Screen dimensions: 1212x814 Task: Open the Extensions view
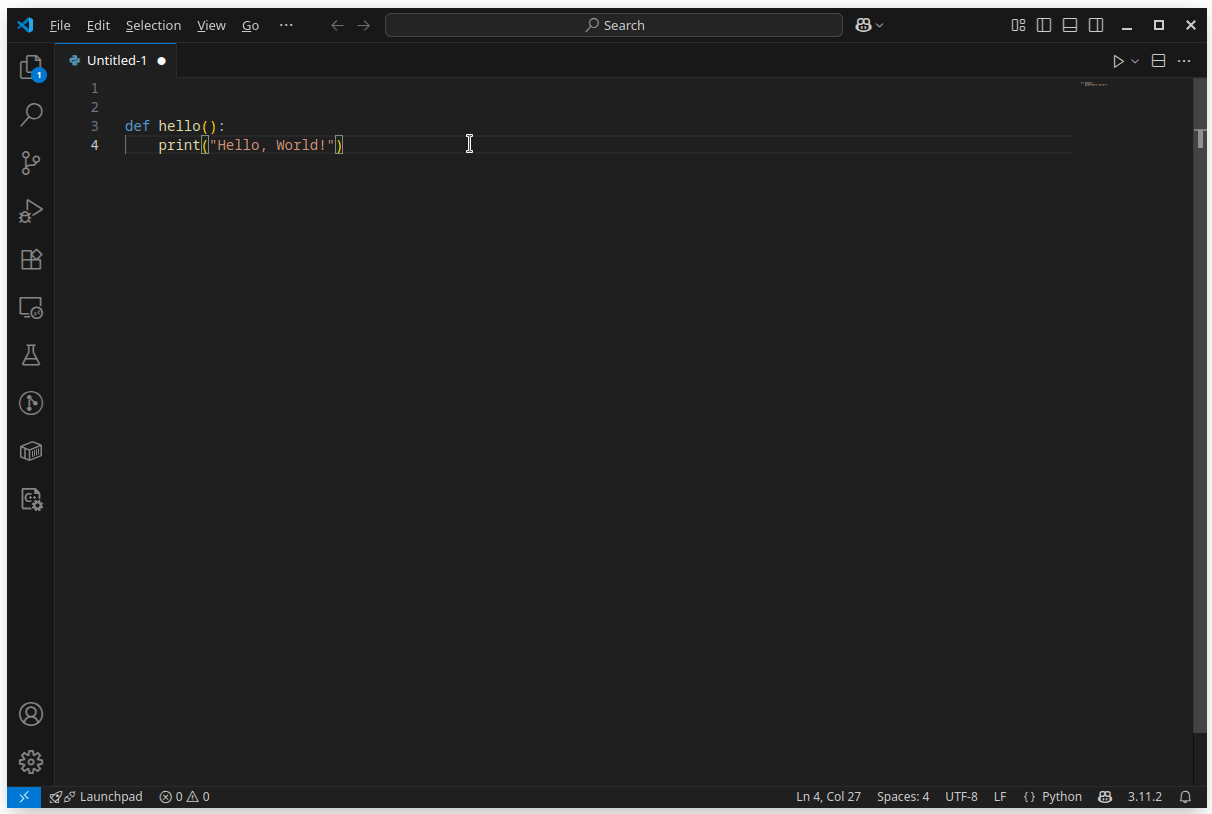pos(31,259)
